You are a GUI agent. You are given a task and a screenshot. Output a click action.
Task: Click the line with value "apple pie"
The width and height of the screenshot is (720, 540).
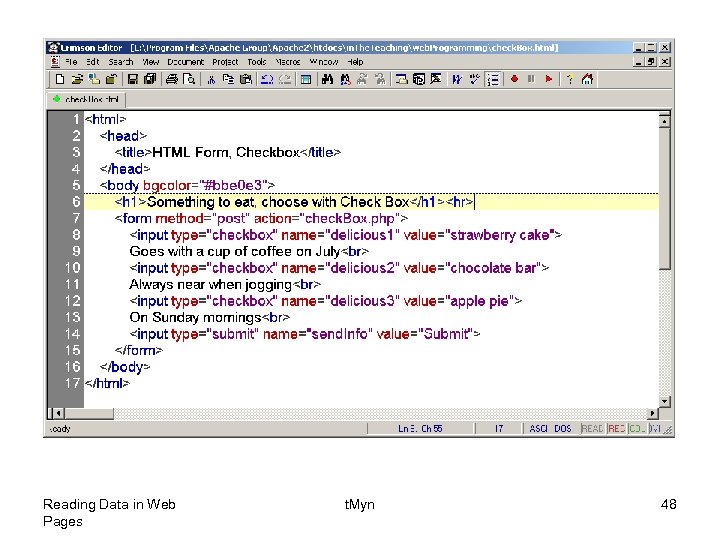(x=326, y=301)
